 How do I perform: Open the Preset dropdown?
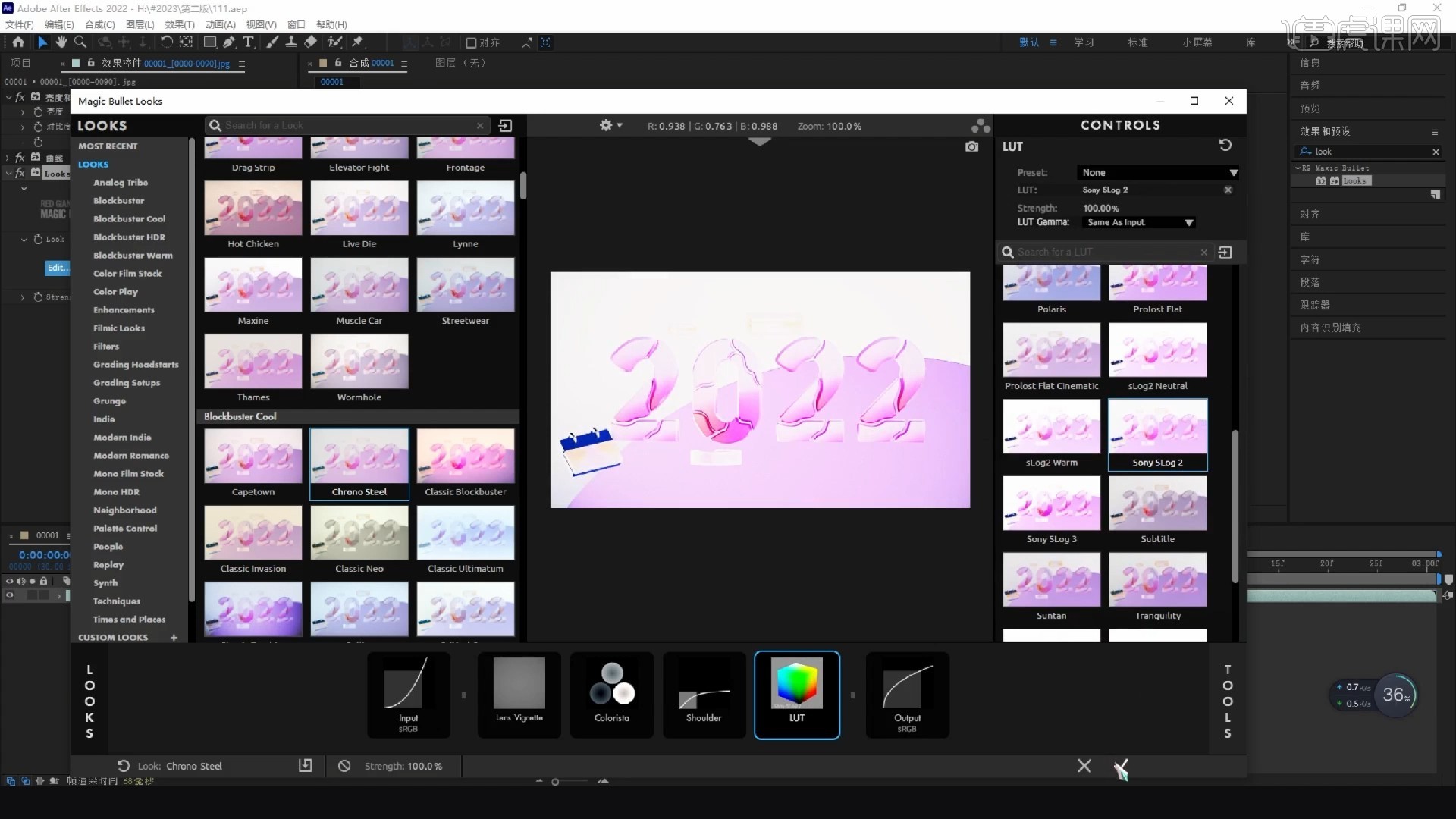pyautogui.click(x=1157, y=173)
